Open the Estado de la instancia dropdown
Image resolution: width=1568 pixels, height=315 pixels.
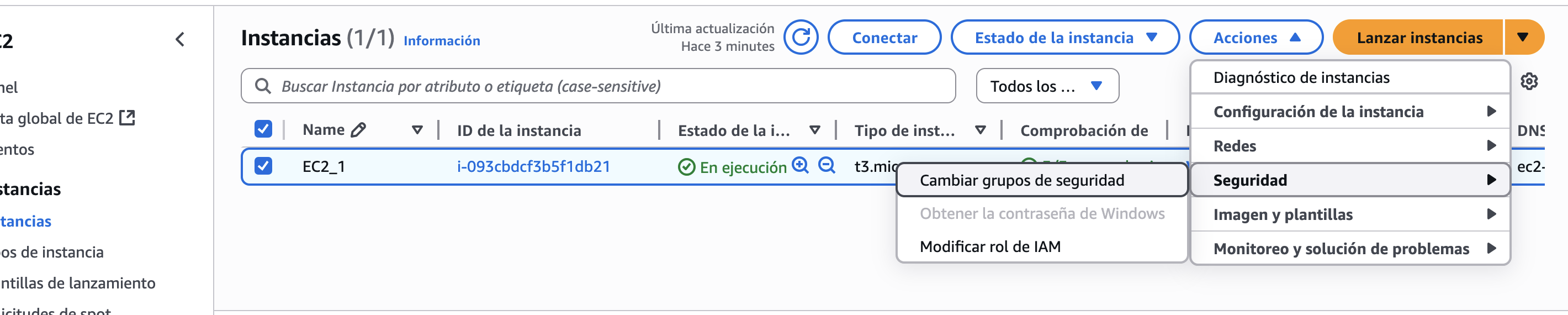(x=1064, y=38)
